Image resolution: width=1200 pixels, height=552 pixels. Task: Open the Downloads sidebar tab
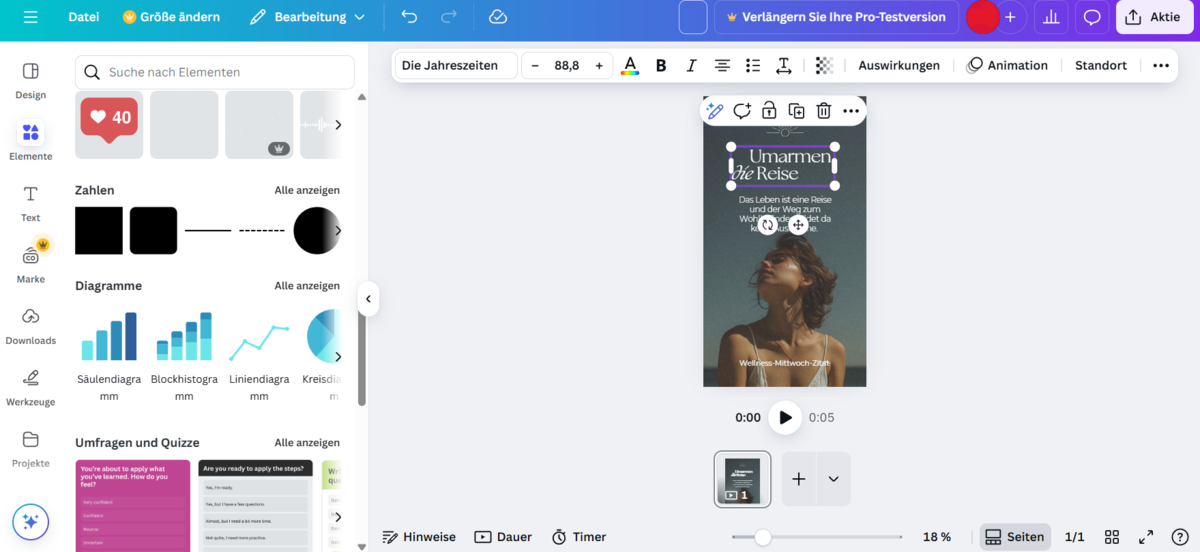(30, 325)
